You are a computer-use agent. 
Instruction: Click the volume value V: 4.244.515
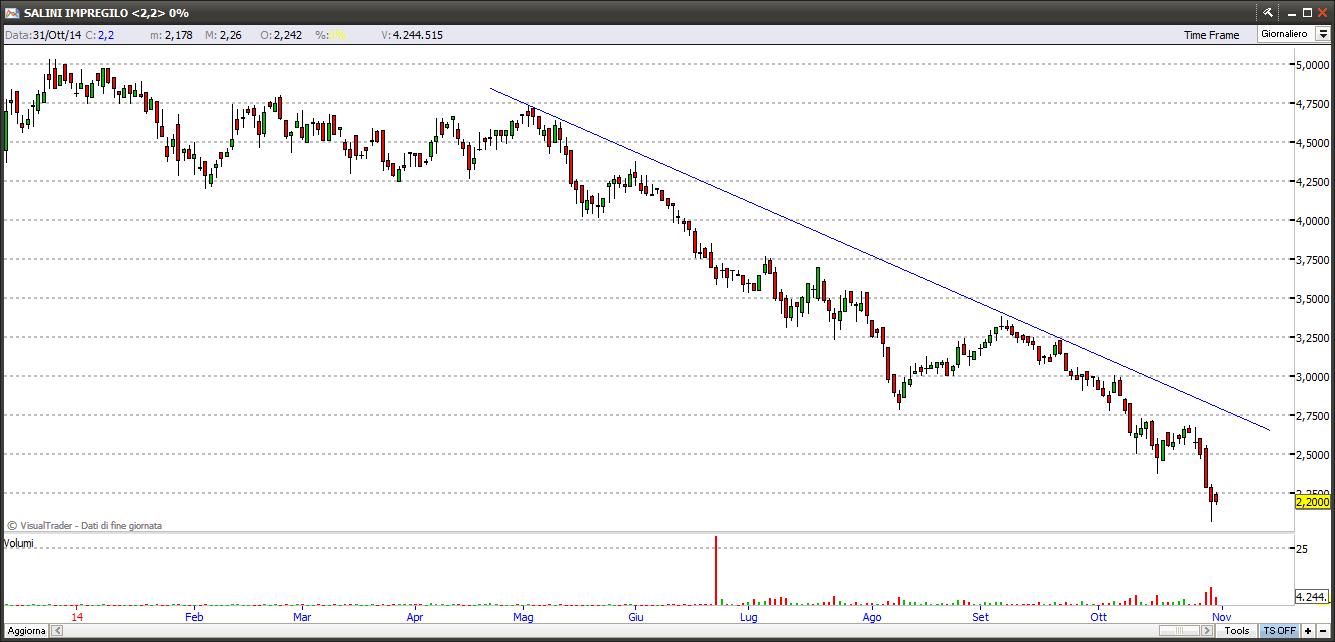point(412,35)
